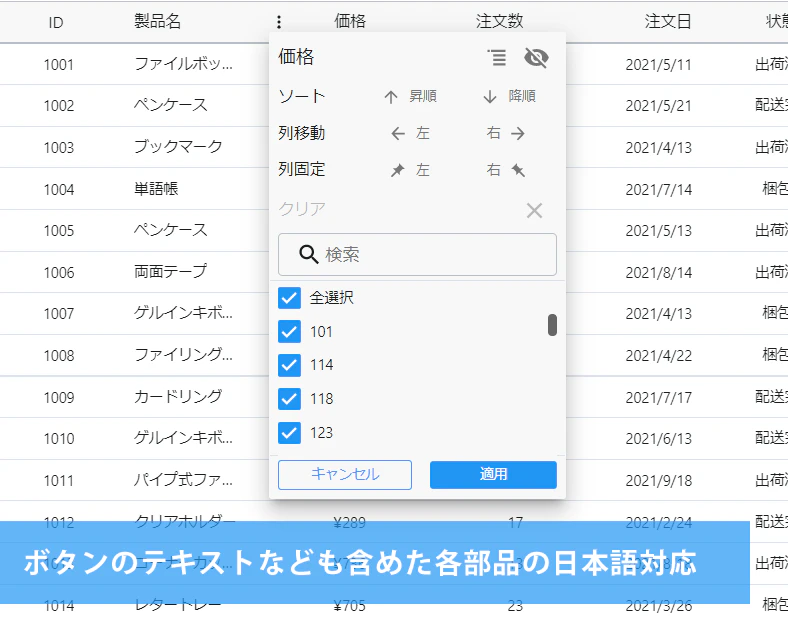Uncheck the 101 value checkbox
This screenshot has height=621, width=788.
point(289,332)
